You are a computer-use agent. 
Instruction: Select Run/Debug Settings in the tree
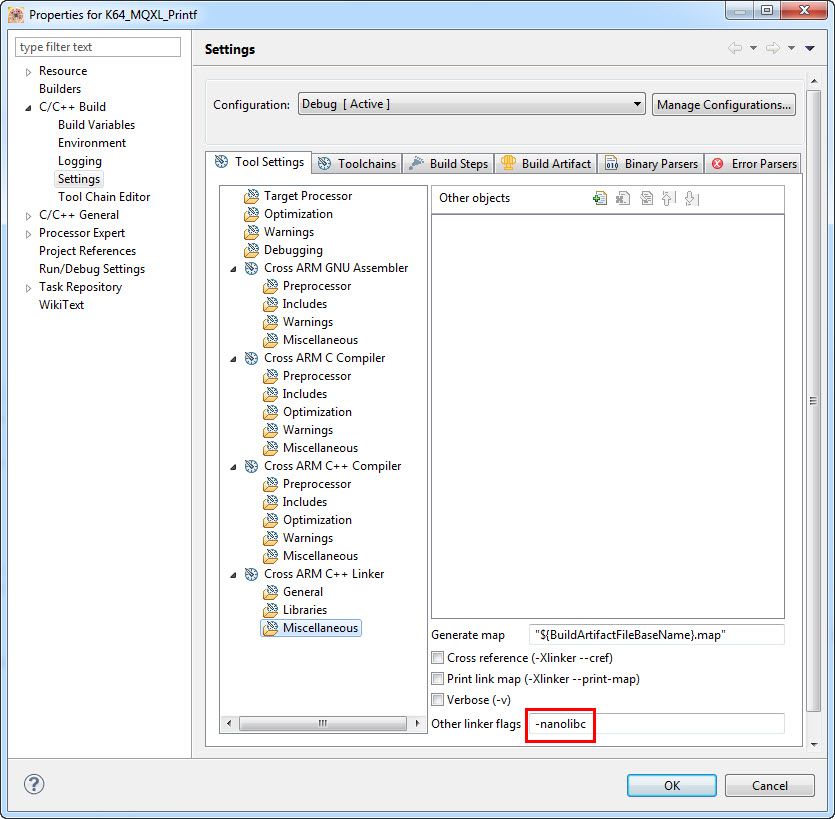click(92, 269)
